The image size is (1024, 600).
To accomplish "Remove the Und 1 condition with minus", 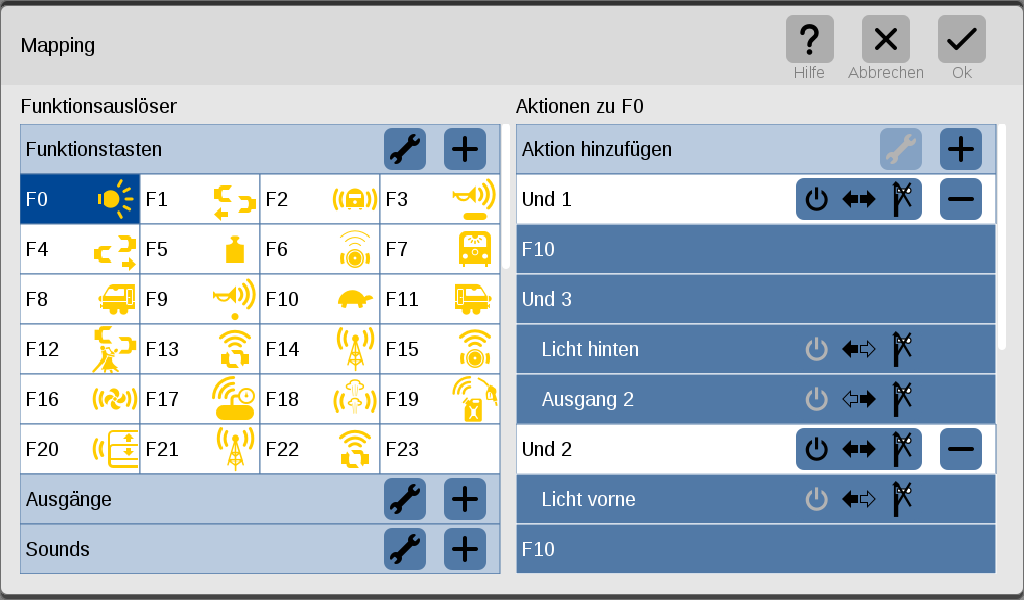I will tap(960, 199).
